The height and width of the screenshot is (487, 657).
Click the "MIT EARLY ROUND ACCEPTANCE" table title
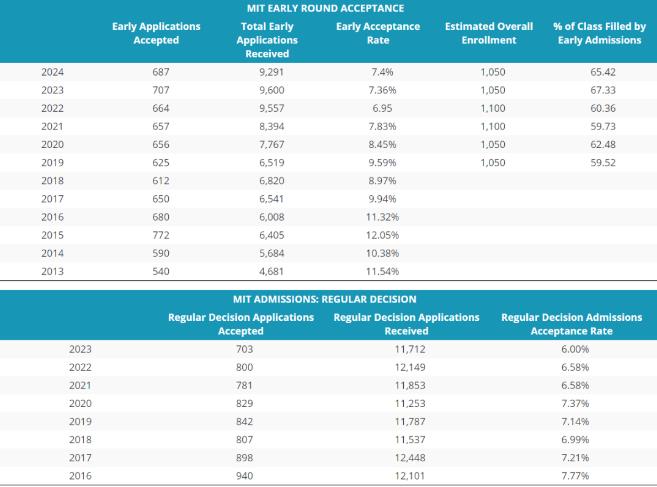[325, 8]
